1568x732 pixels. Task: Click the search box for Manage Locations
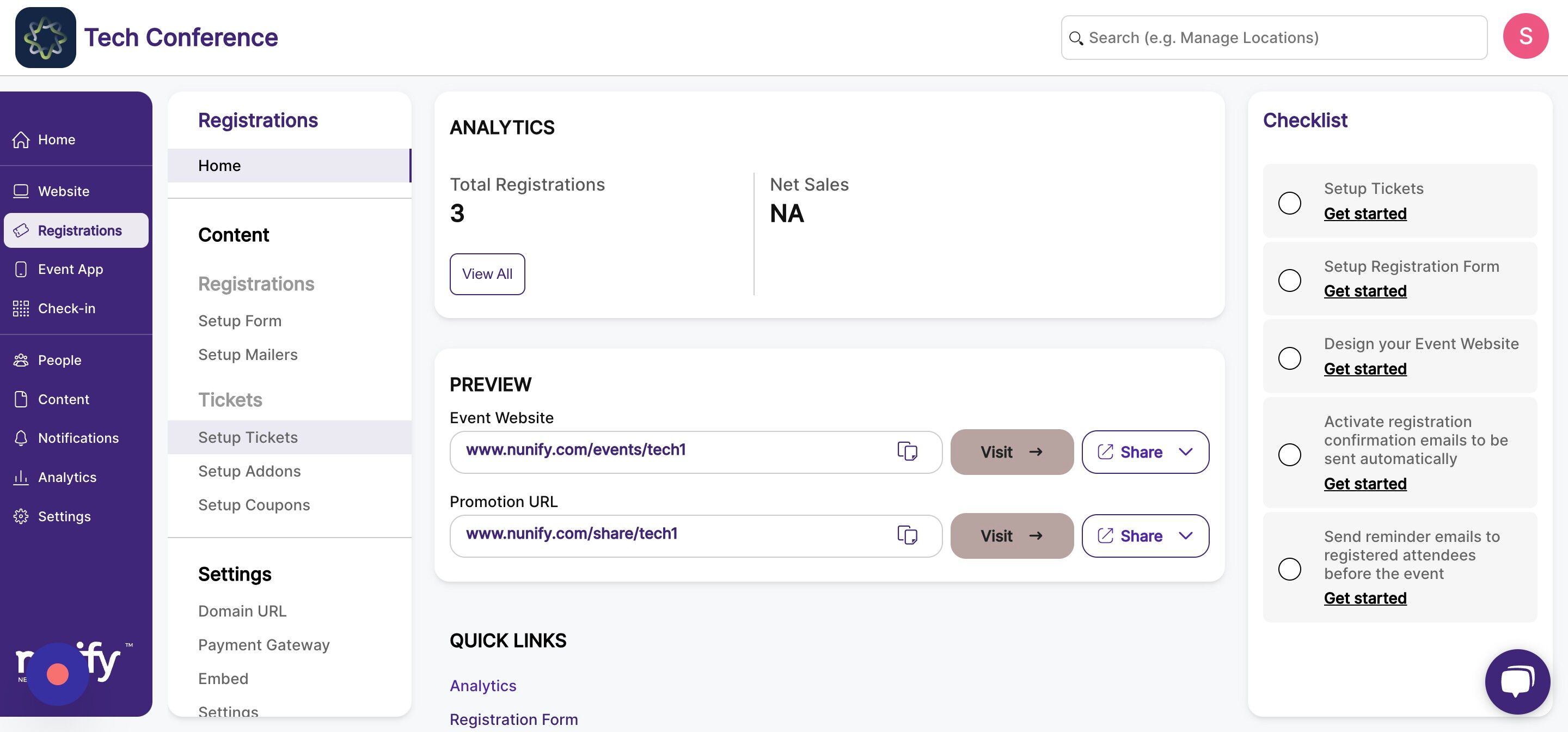pos(1273,38)
